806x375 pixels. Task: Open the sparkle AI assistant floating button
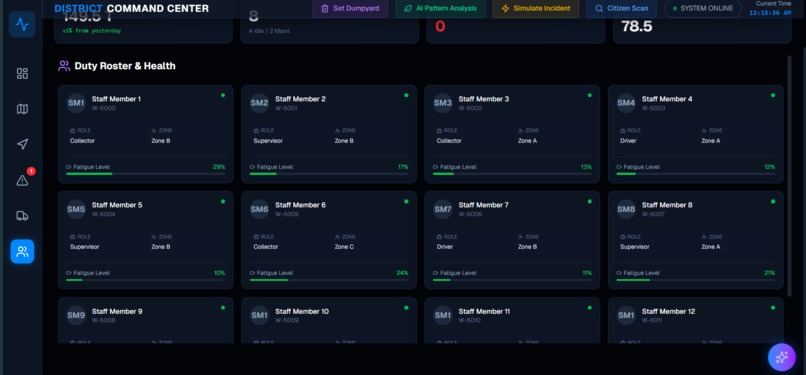coord(781,357)
